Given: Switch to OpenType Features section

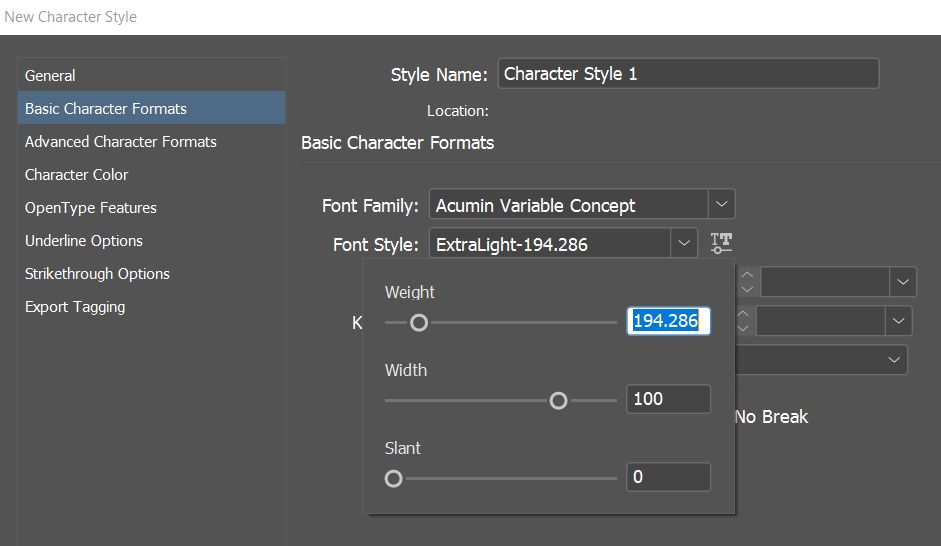Looking at the screenshot, I should [x=90, y=208].
